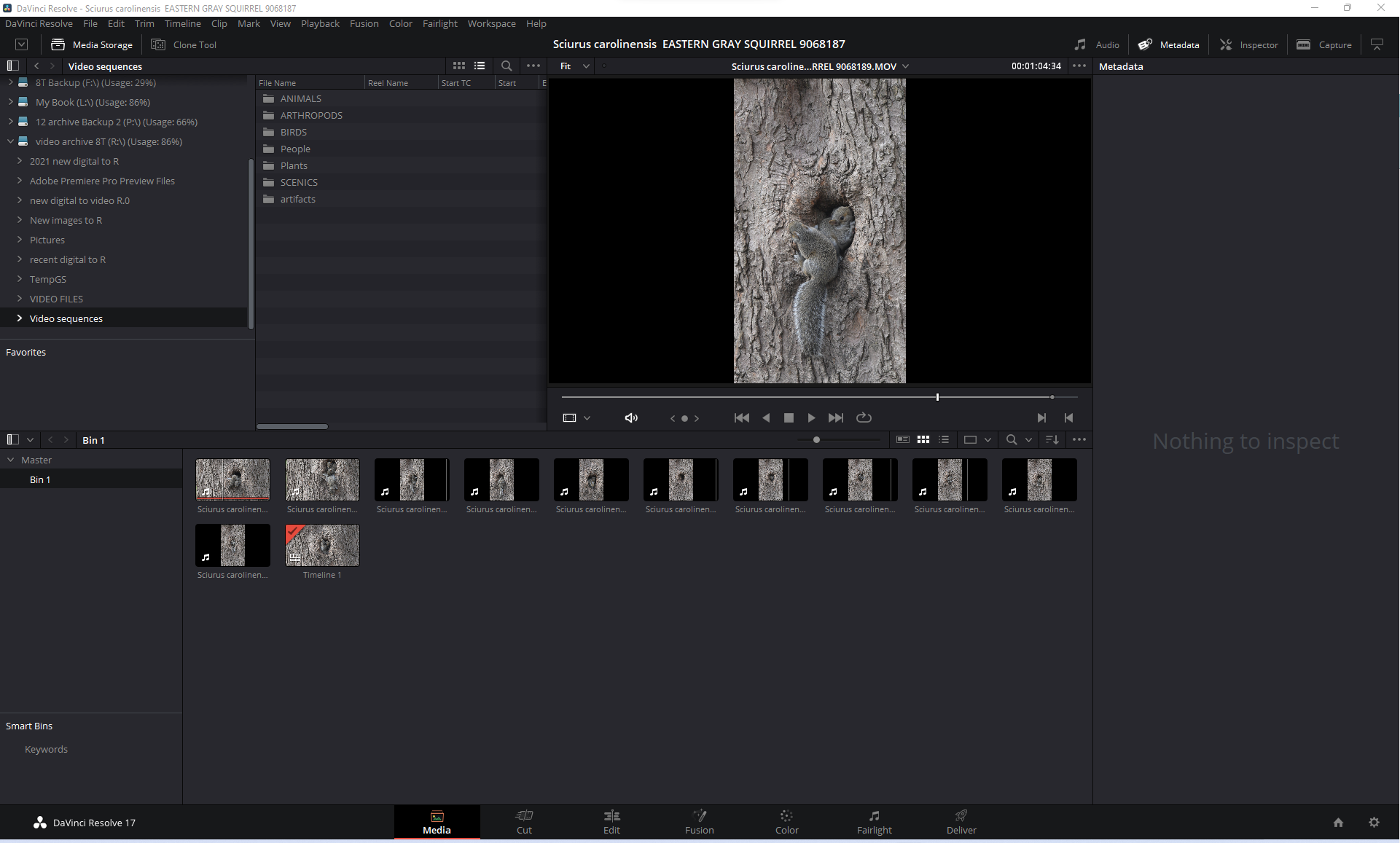Click the play button in viewer
Screen dimensions: 1400x843
pos(812,418)
